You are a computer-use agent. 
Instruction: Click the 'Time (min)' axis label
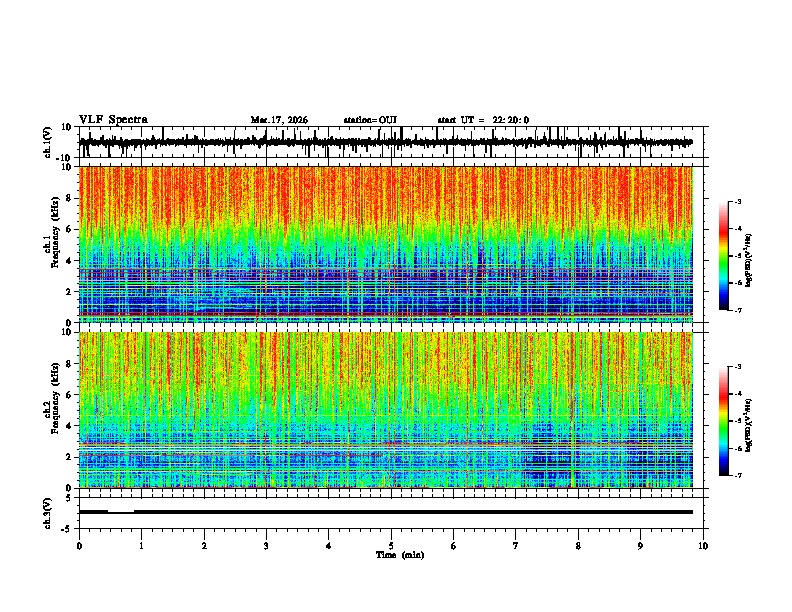[400, 555]
